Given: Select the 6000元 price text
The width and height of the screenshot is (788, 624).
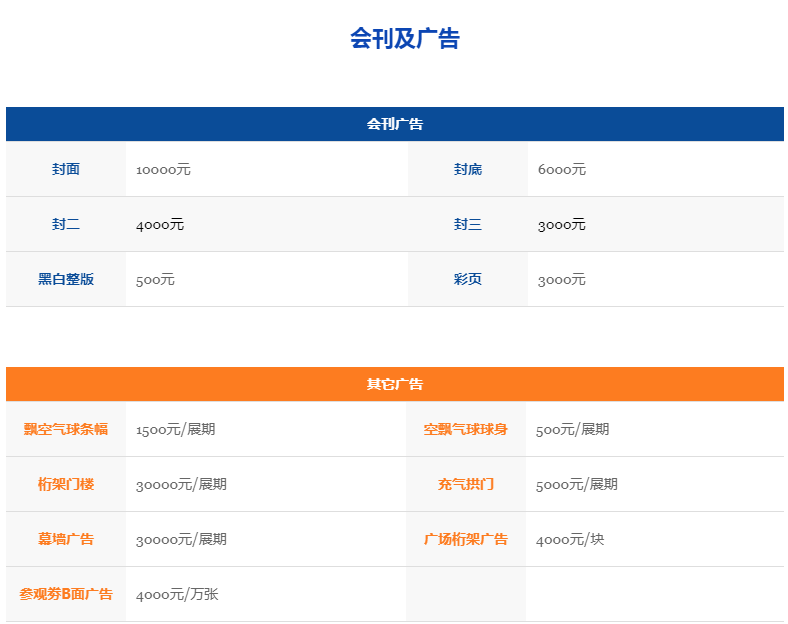Looking at the screenshot, I should (561, 170).
